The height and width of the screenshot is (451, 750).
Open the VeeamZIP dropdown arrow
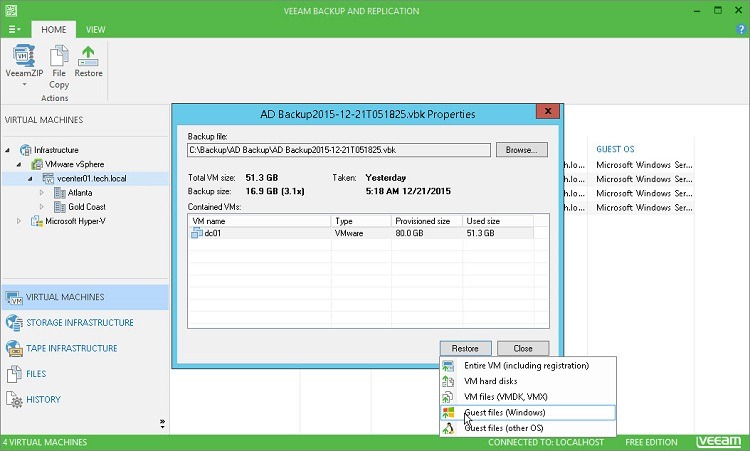(x=24, y=85)
